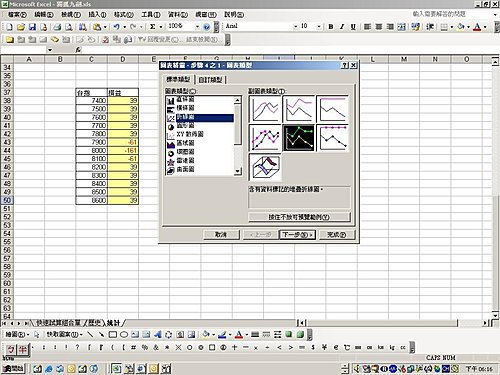Open the Insert menu in menu bar
Screen dimensions: 500x375
[x=97, y=15]
